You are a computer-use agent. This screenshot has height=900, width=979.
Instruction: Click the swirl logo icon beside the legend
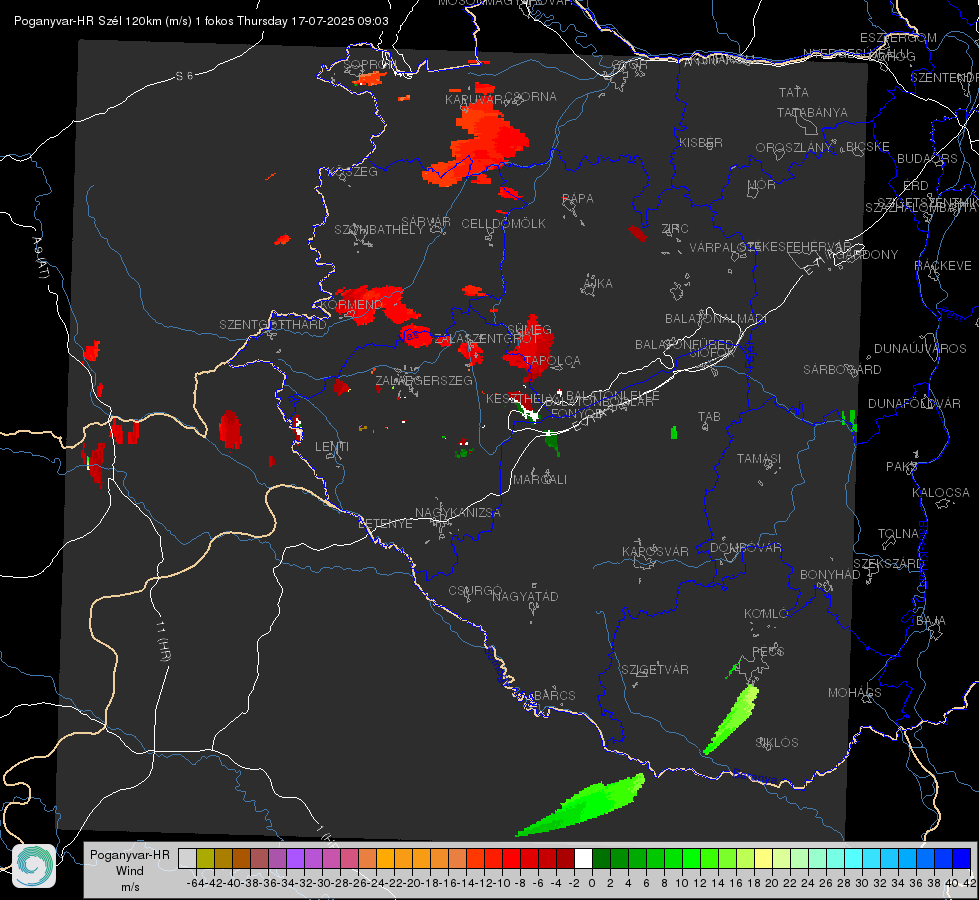34,866
